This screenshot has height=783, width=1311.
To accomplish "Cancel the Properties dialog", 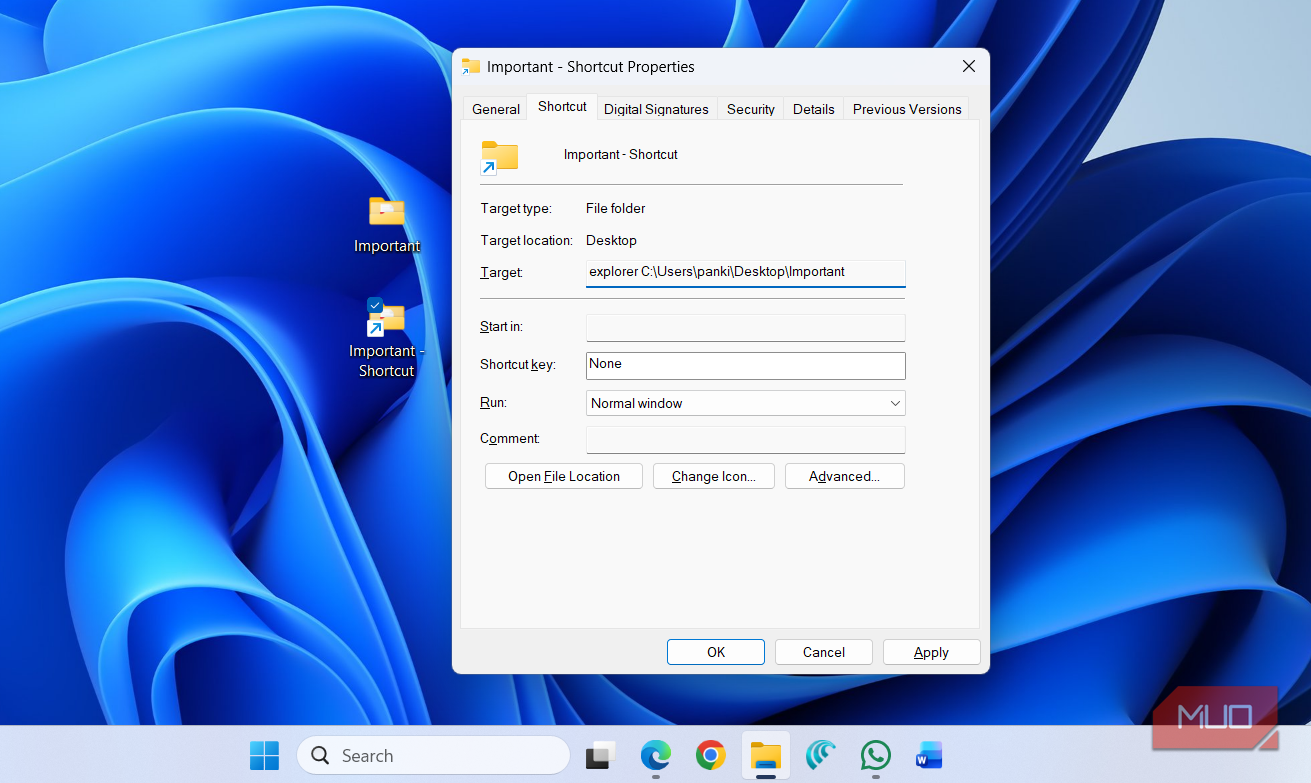I will click(824, 652).
